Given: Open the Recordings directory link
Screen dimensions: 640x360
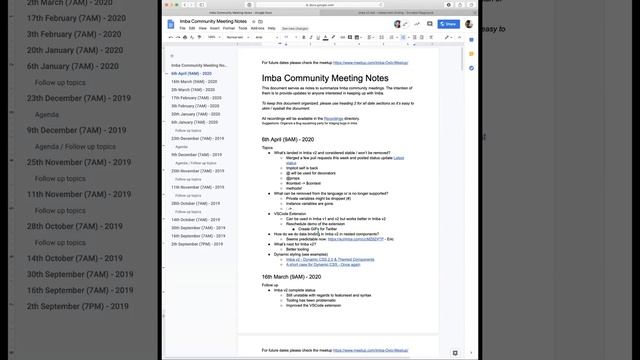Looking at the screenshot, I should pyautogui.click(x=333, y=119).
